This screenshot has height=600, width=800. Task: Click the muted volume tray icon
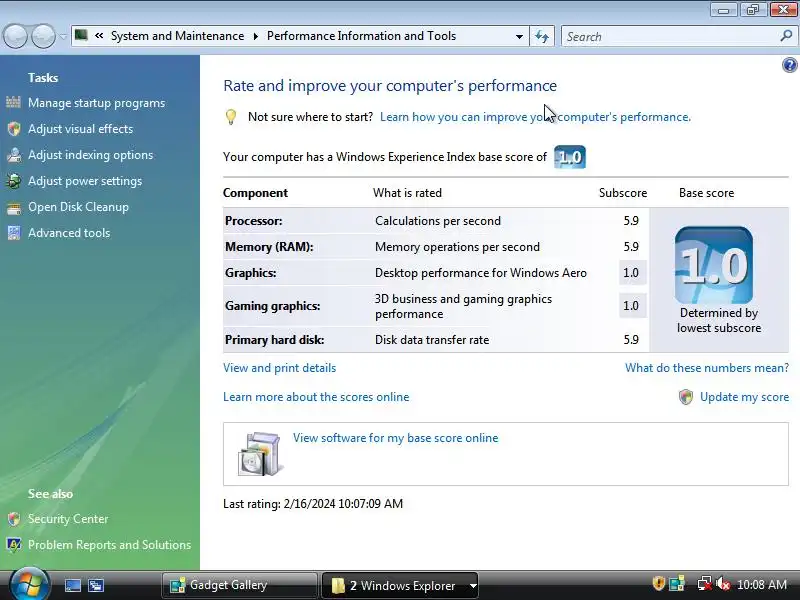[x=722, y=583]
